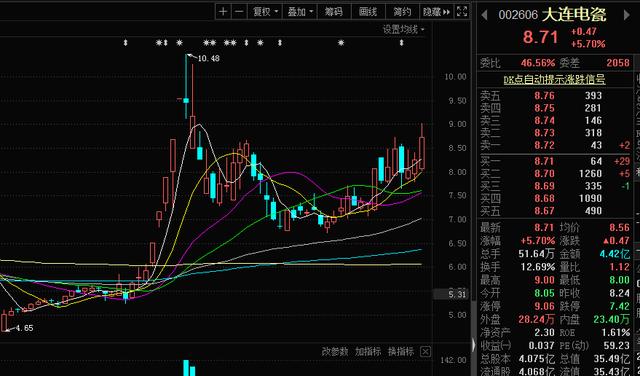Activate the 画线 drawing tool
This screenshot has width=640, height=376.
[368, 12]
